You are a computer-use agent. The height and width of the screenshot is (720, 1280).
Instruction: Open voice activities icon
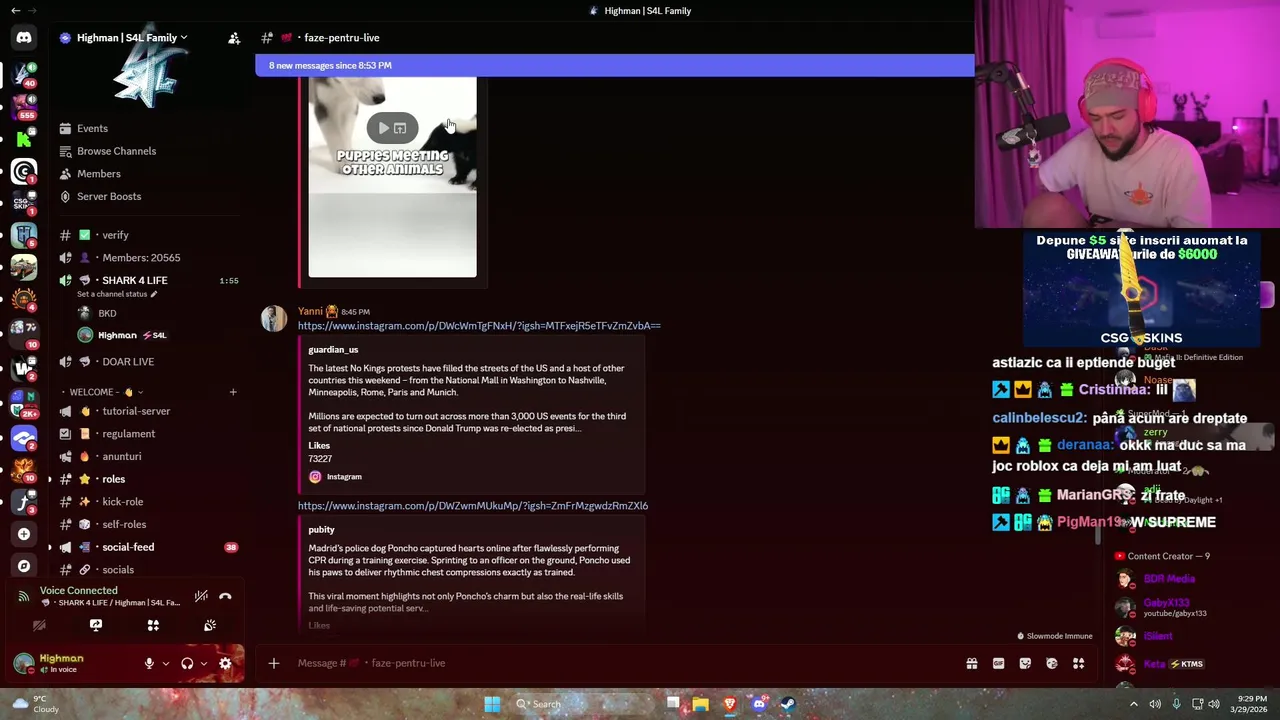tap(153, 625)
